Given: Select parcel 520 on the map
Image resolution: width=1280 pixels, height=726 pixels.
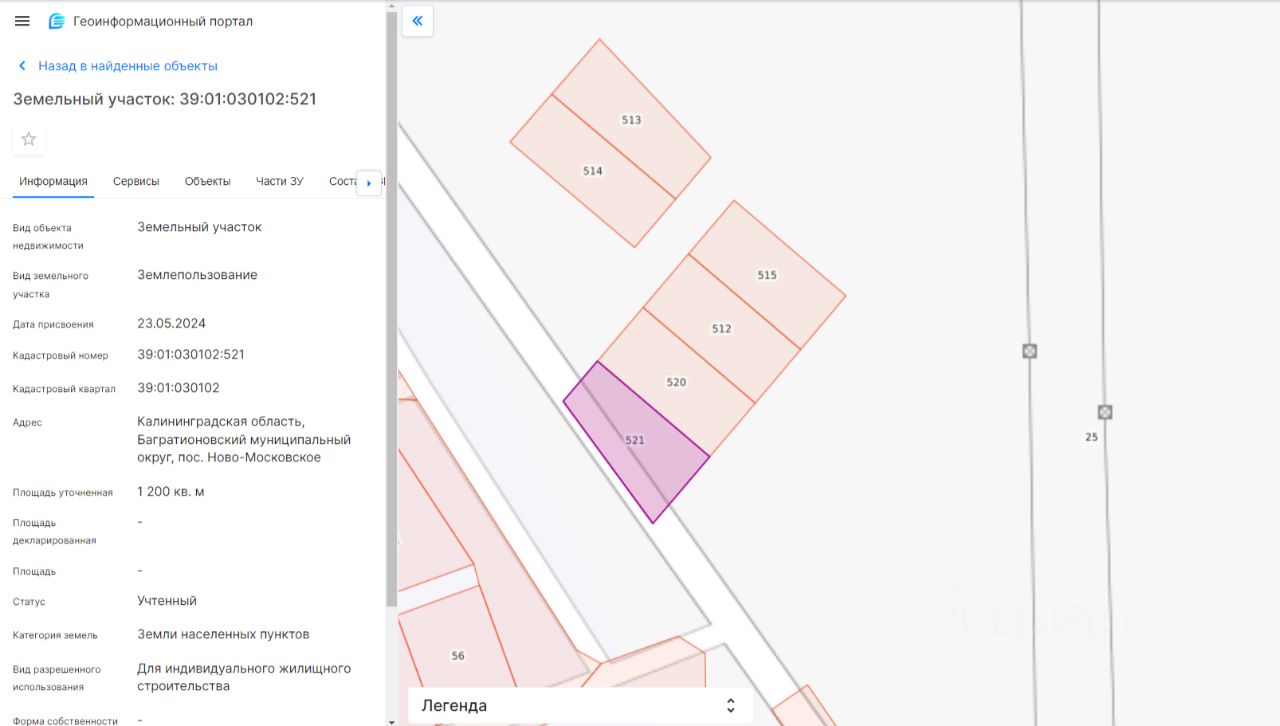Looking at the screenshot, I should pyautogui.click(x=676, y=382).
